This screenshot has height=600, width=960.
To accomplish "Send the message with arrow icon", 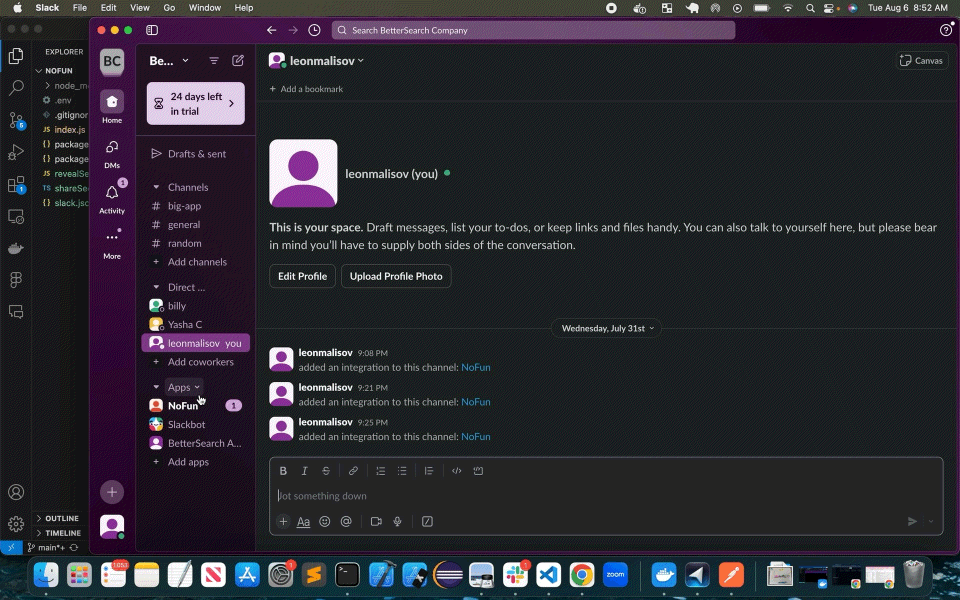I will point(912,522).
